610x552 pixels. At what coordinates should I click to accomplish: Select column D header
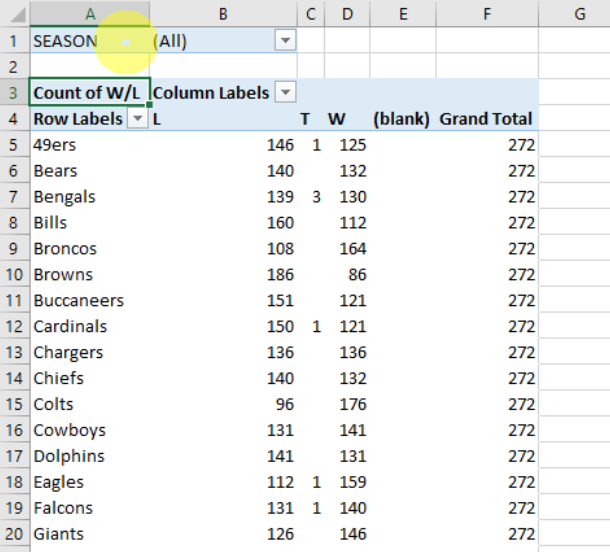coord(347,14)
